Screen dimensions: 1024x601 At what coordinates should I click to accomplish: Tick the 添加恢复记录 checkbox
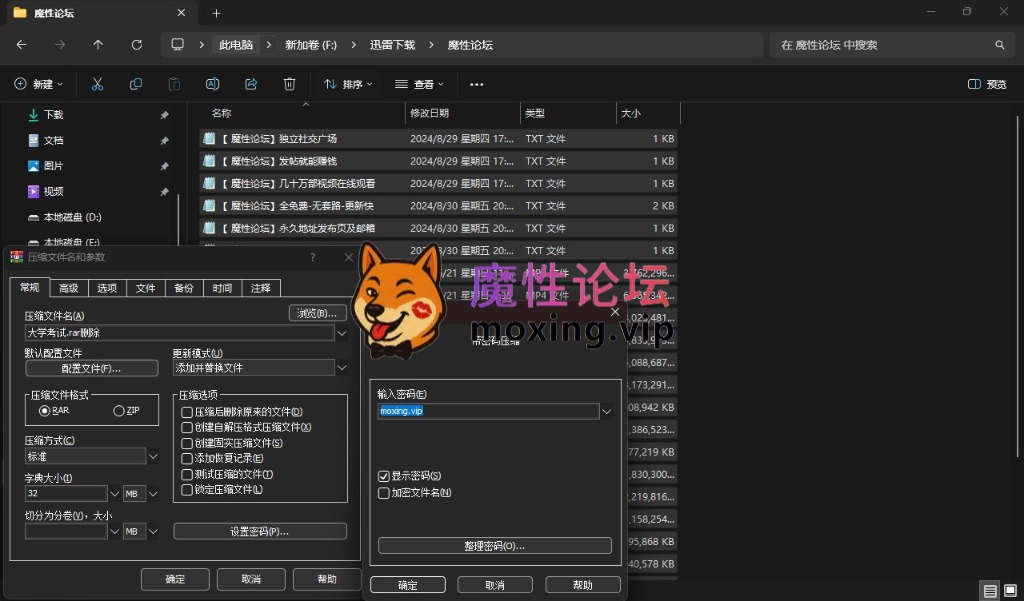pos(187,459)
